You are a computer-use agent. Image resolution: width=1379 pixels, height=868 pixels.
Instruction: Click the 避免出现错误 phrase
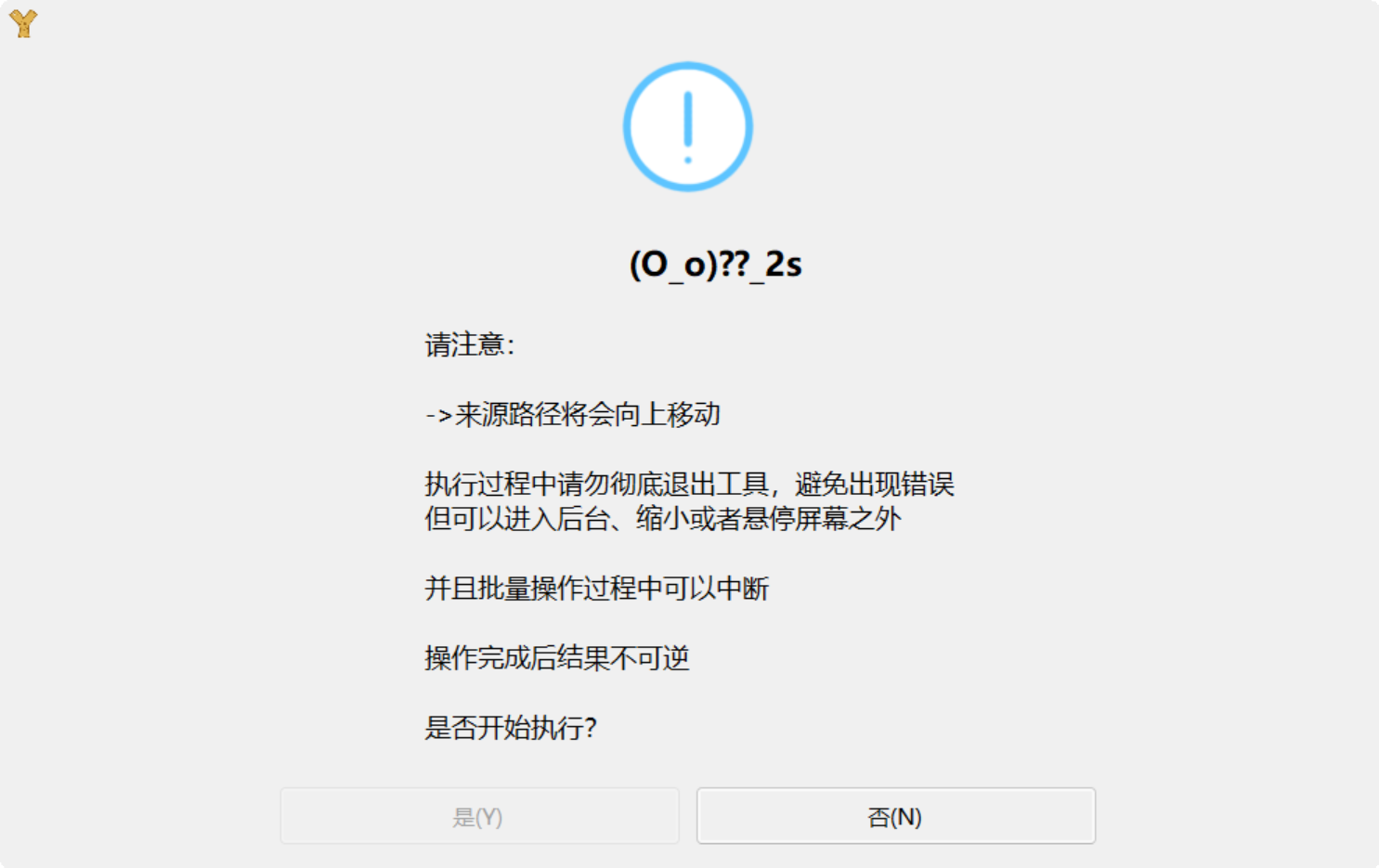[x=875, y=484]
